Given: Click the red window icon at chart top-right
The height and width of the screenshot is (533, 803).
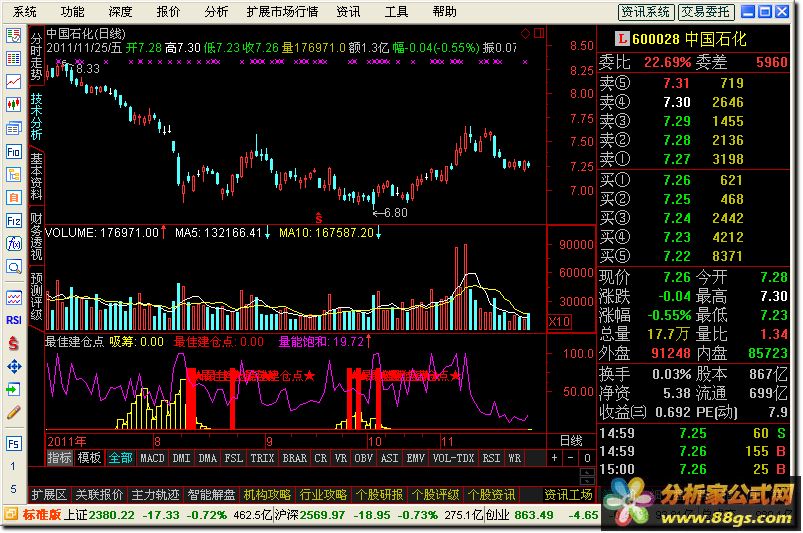Looking at the screenshot, I should [x=539, y=33].
